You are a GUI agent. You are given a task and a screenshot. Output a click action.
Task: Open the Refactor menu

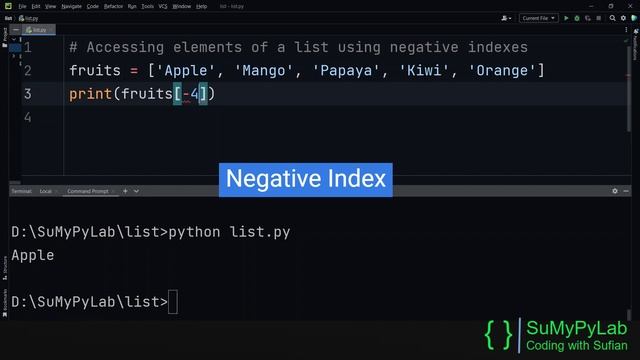tap(113, 6)
